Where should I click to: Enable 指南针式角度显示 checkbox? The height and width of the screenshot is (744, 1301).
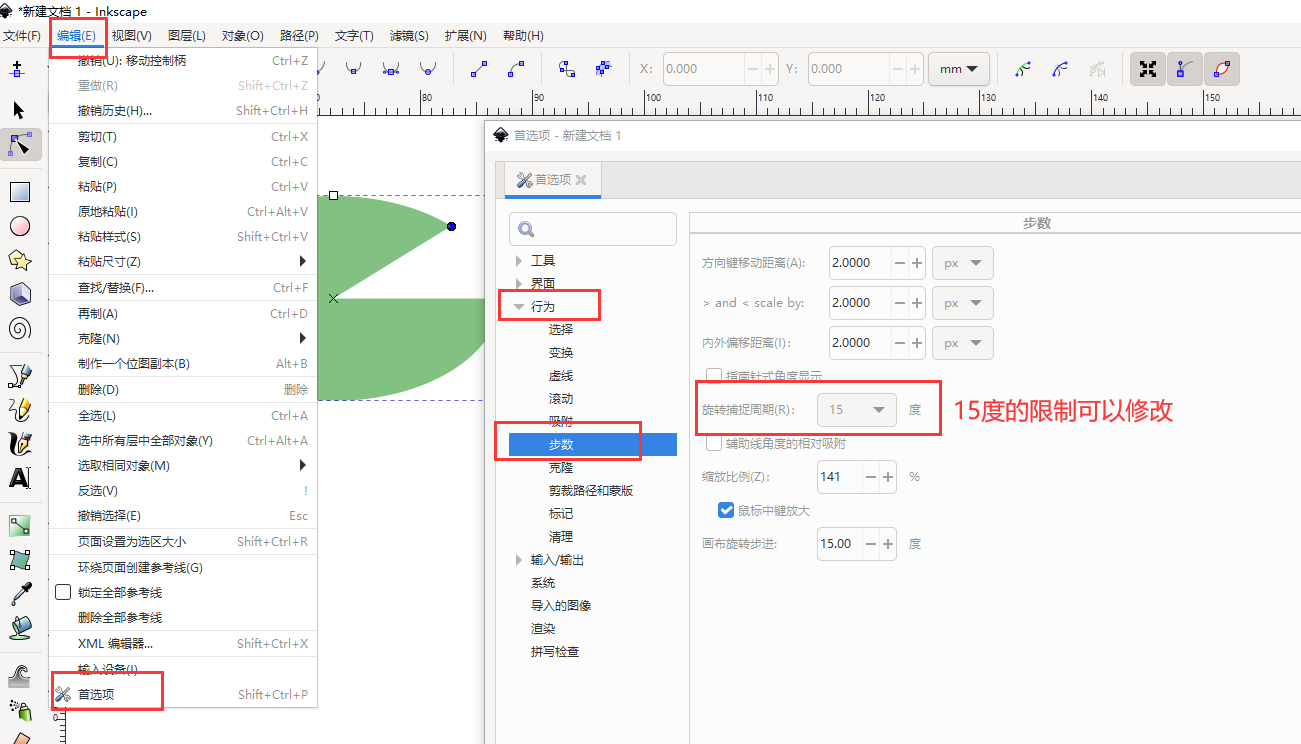click(x=714, y=376)
